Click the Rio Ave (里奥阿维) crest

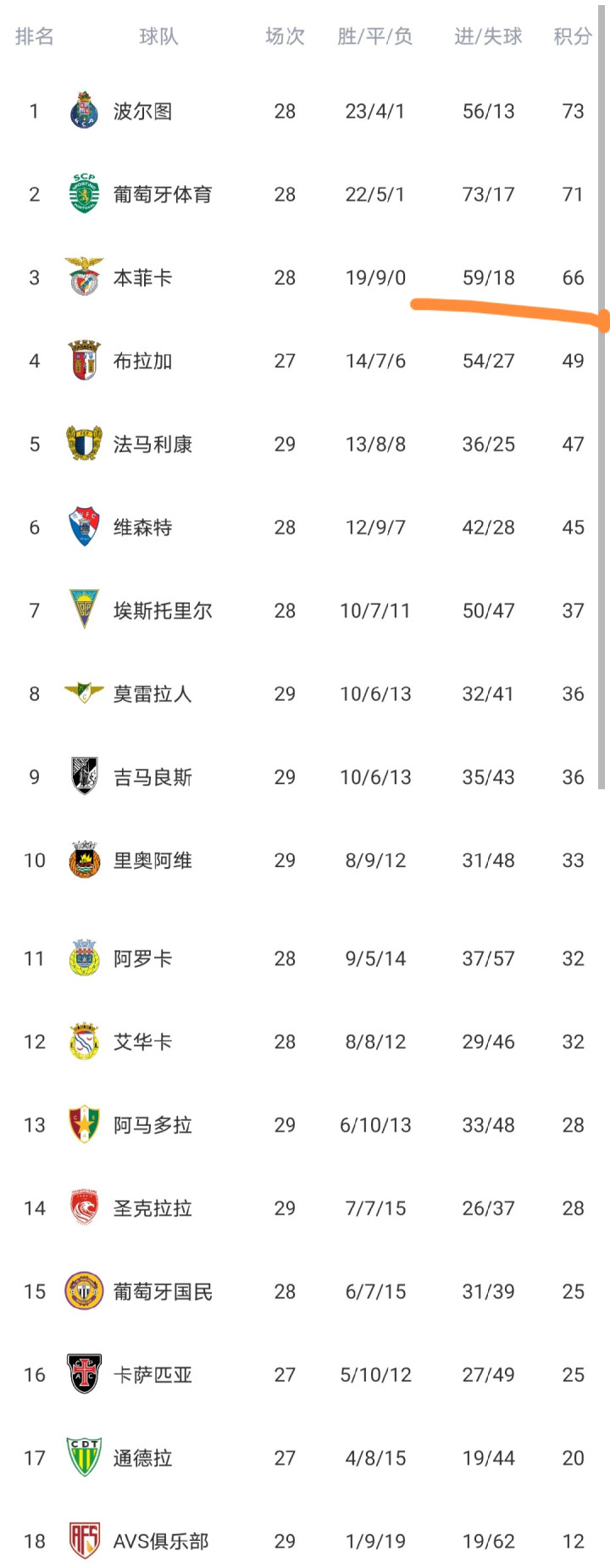coord(84,860)
